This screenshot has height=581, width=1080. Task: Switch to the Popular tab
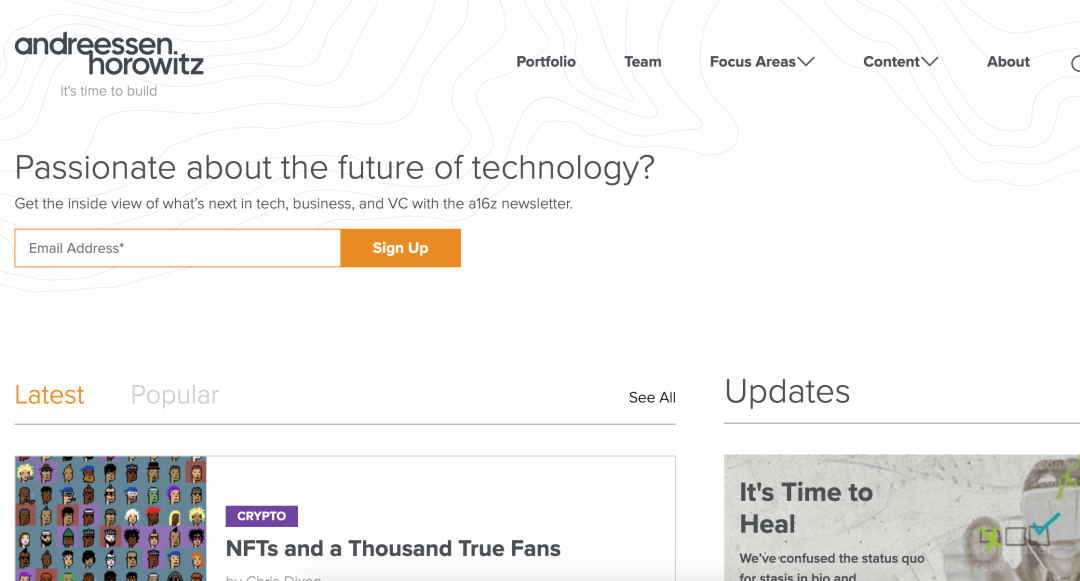click(x=175, y=395)
